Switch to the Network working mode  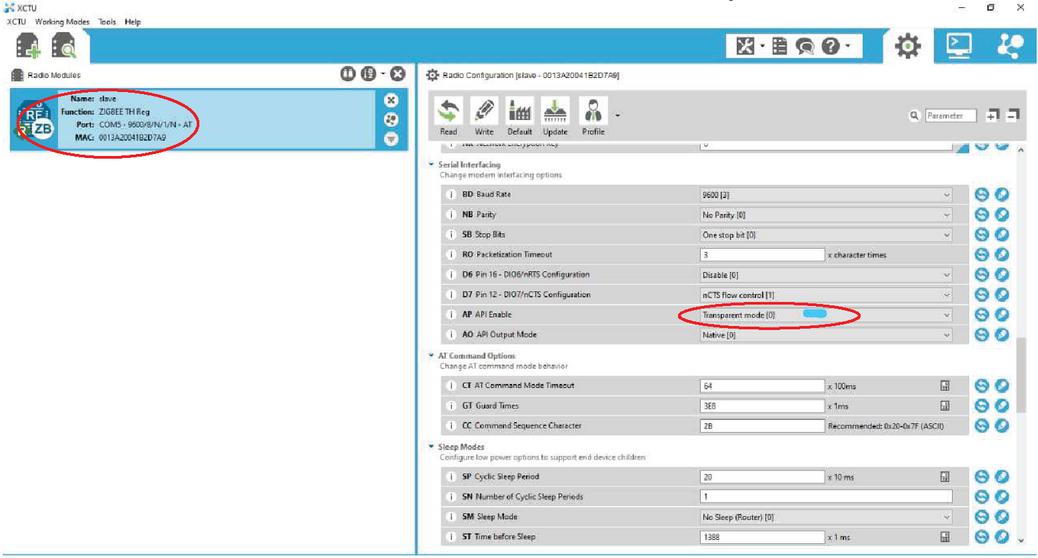(1010, 46)
